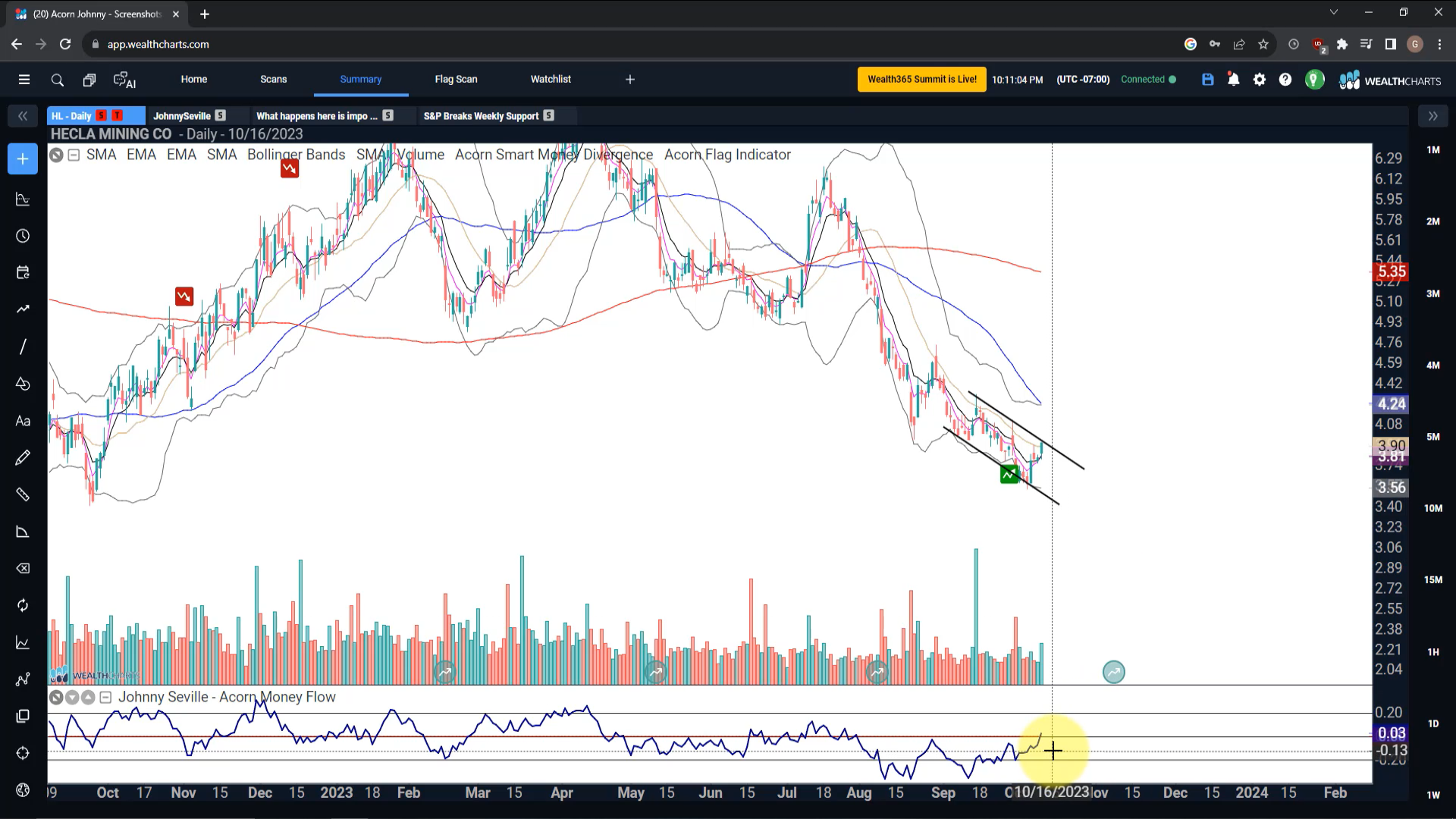
Task: Open the Scans tab
Action: [274, 80]
